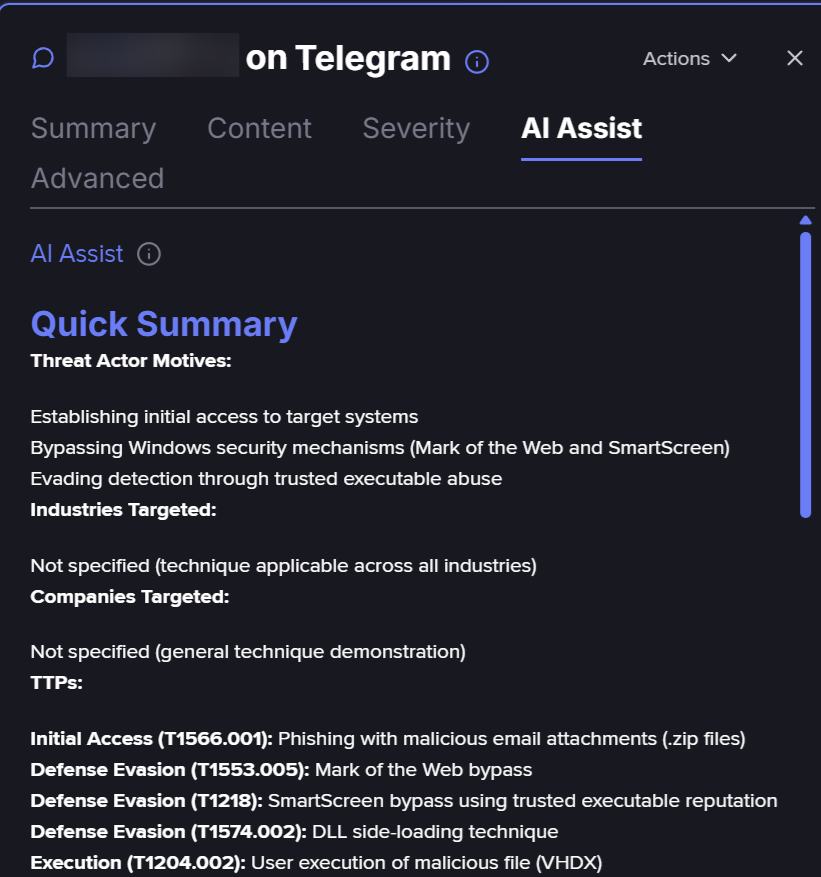Click the chat bubble icon beside the title

click(x=42, y=59)
